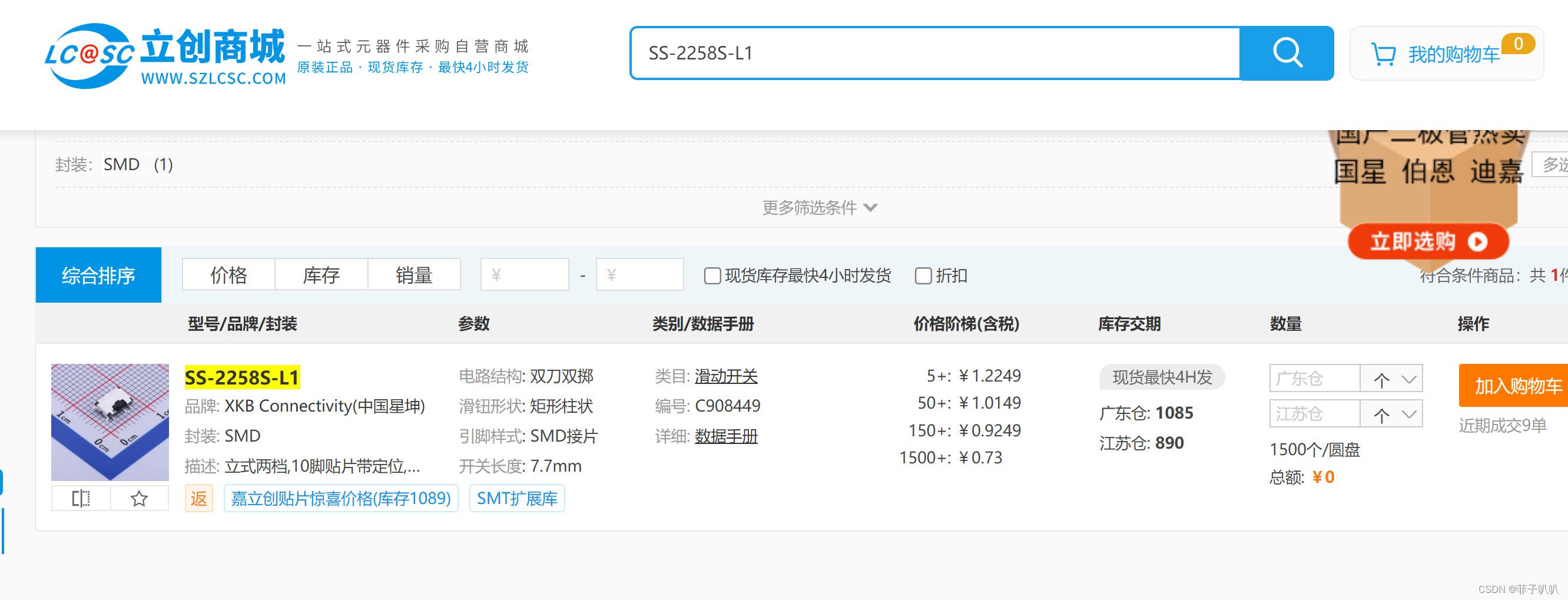The width and height of the screenshot is (1568, 600).
Task: Click the 广东仓: 1085 stock text
Action: [1146, 413]
